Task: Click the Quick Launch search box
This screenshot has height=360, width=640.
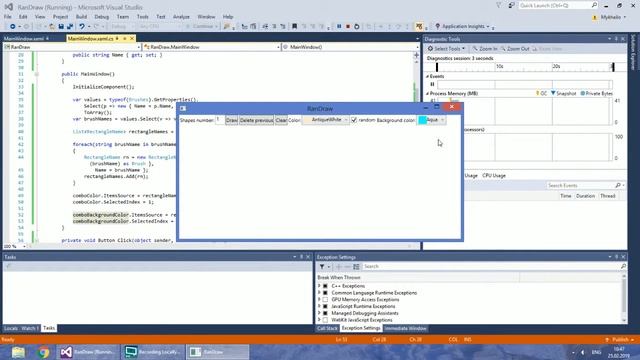Action: pyautogui.click(x=558, y=5)
